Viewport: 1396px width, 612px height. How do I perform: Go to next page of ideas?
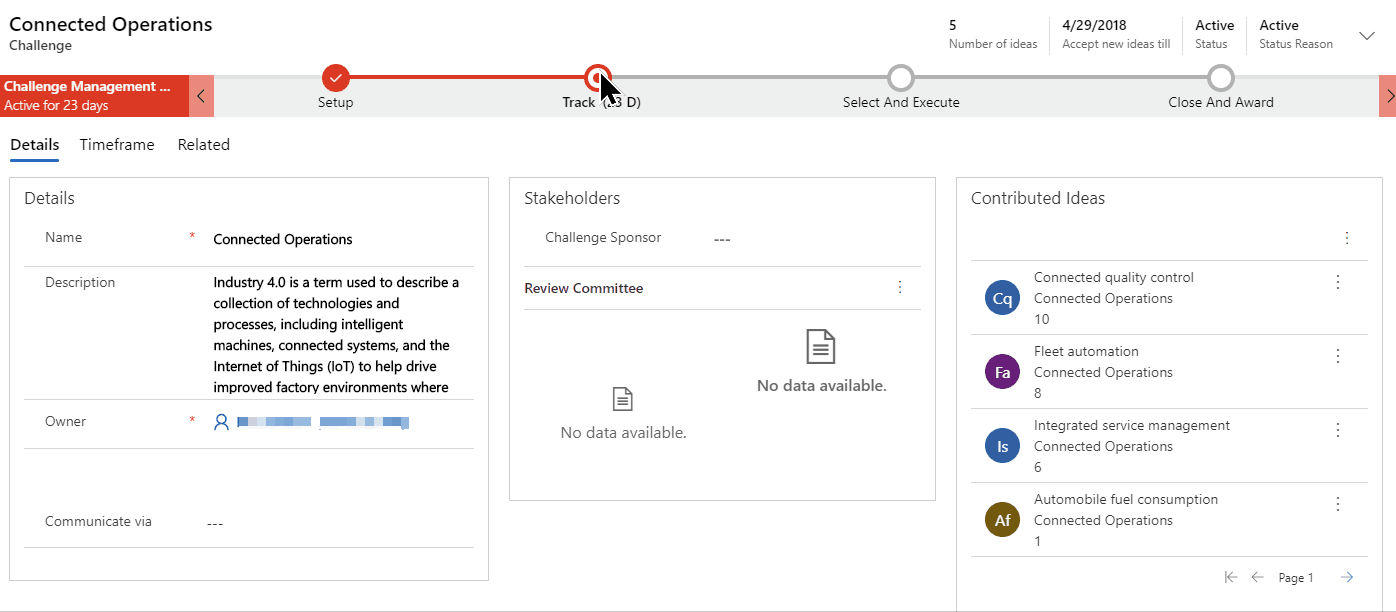pyautogui.click(x=1347, y=577)
